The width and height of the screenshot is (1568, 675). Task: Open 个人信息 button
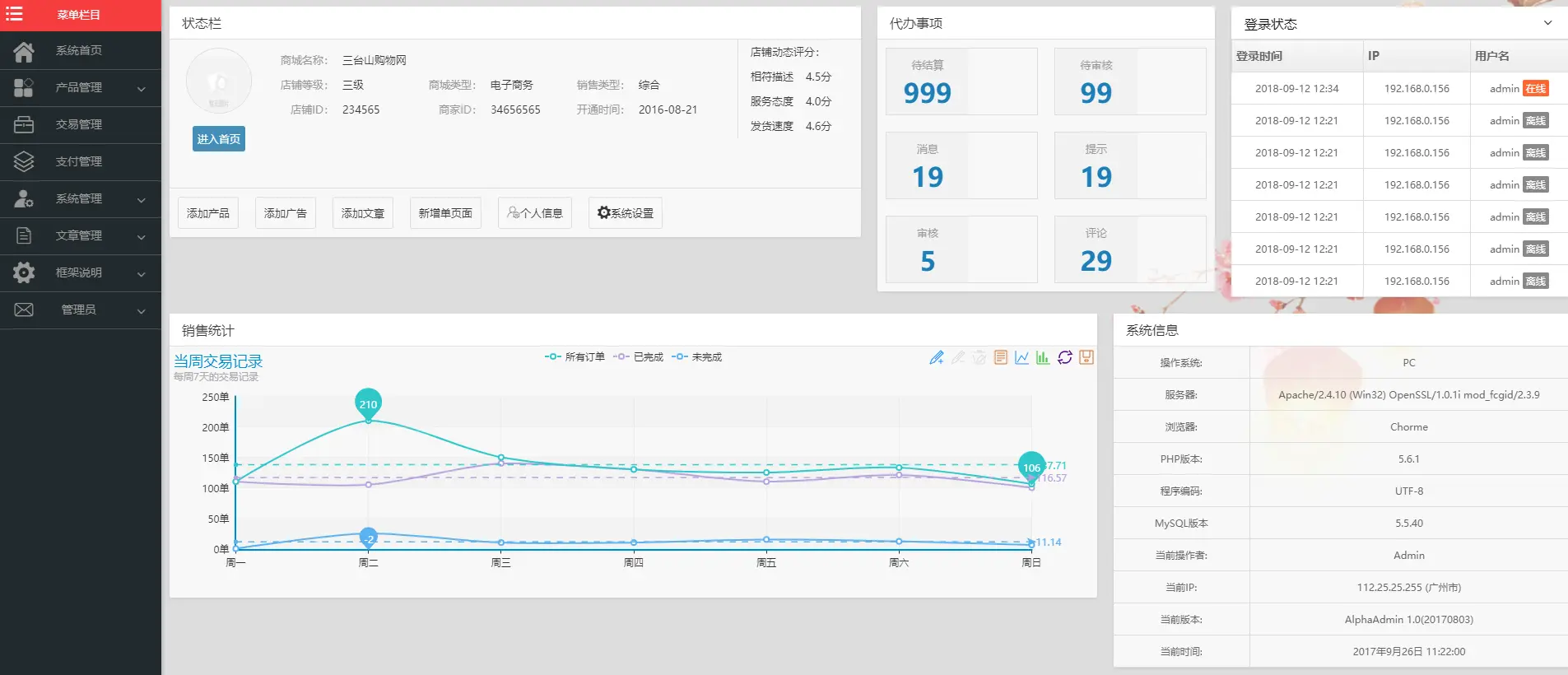535,213
